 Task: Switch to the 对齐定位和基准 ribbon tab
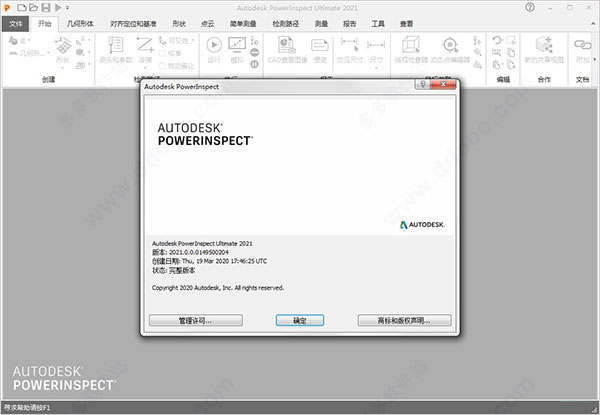coord(133,24)
